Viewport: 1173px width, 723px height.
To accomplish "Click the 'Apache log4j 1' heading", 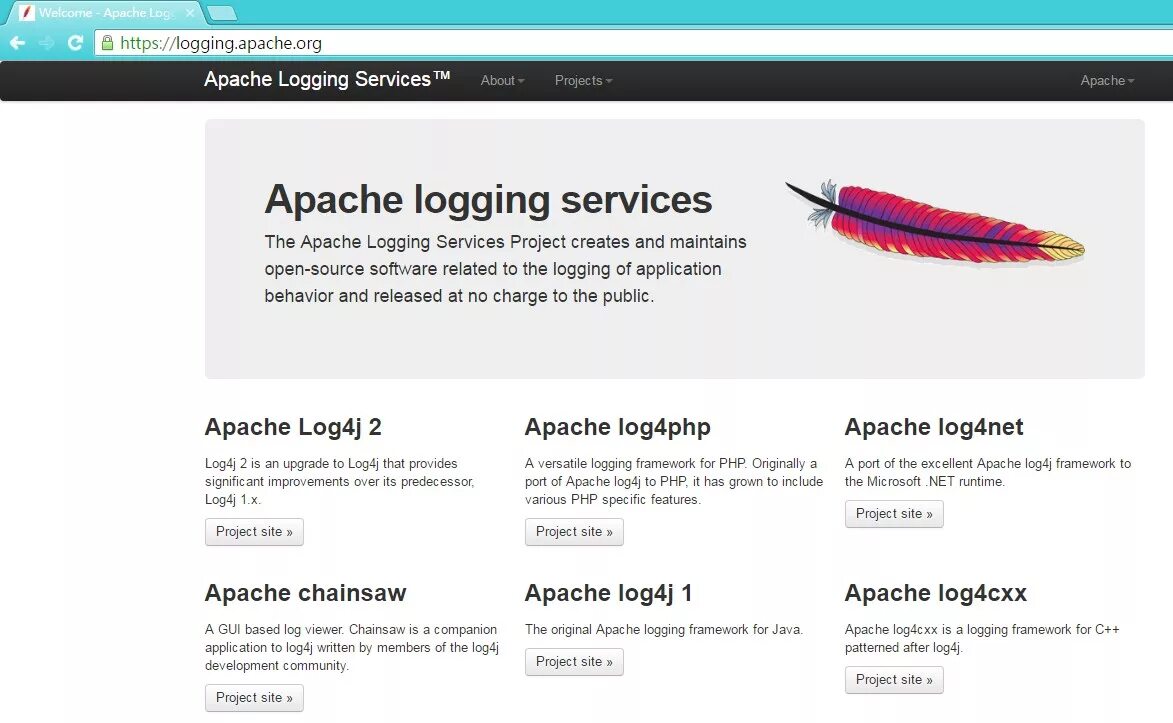I will click(x=609, y=594).
